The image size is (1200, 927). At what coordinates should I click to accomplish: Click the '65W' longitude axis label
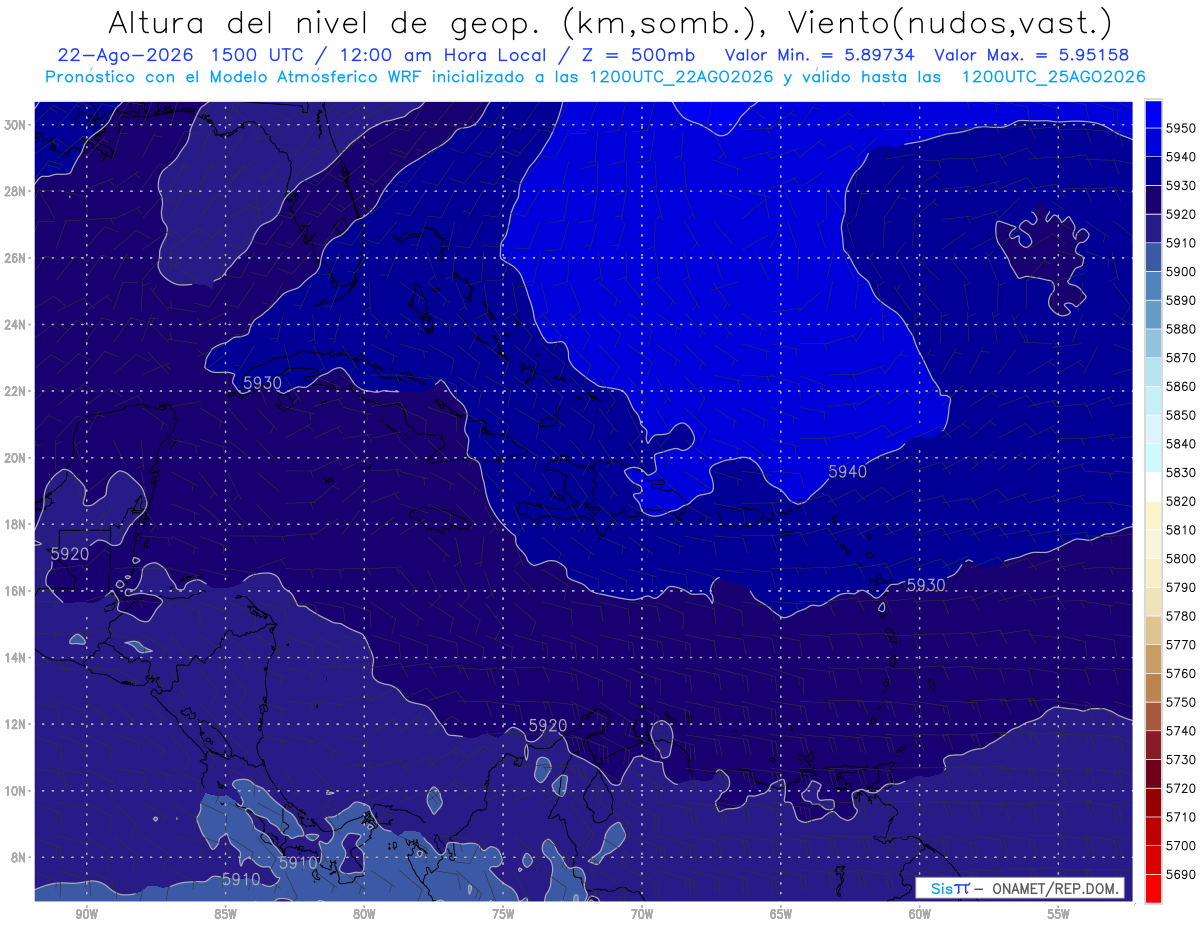[781, 914]
